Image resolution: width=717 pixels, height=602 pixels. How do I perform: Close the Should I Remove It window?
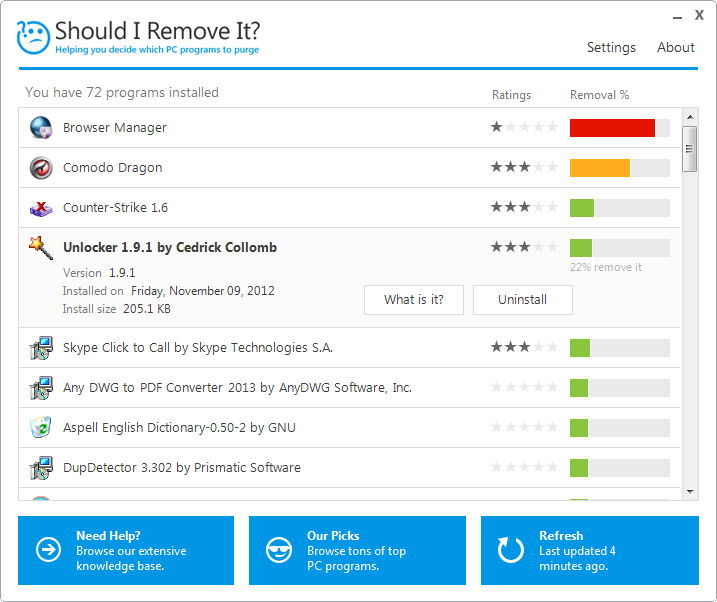pyautogui.click(x=699, y=15)
